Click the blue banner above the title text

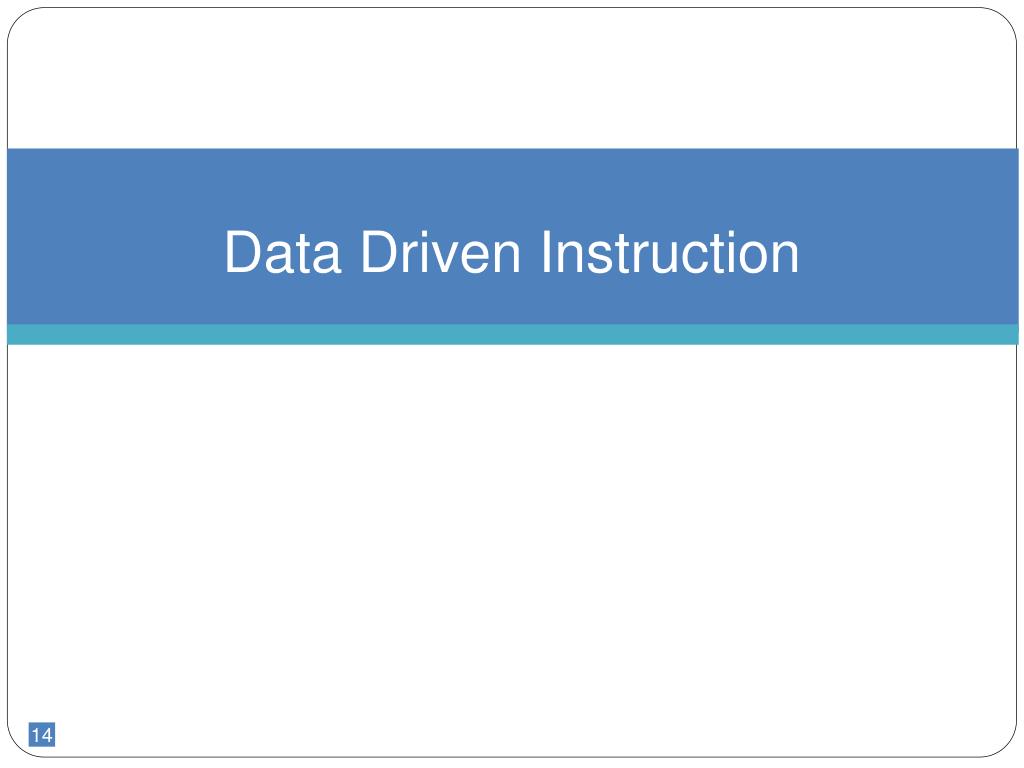pyautogui.click(x=513, y=186)
